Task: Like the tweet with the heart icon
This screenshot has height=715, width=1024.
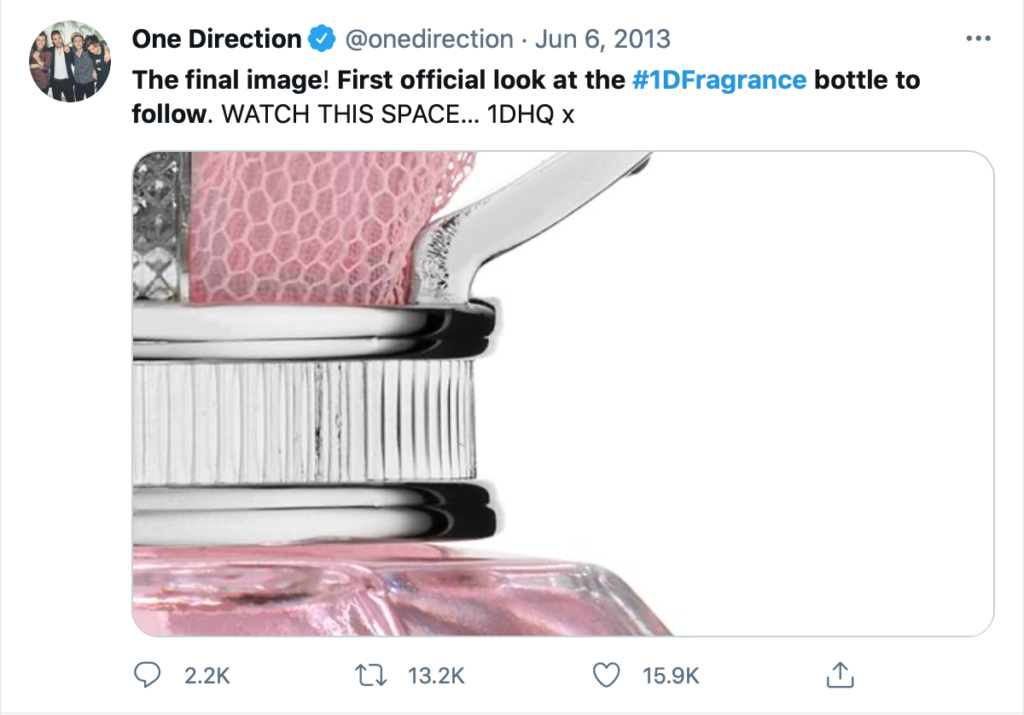Action: [x=606, y=675]
